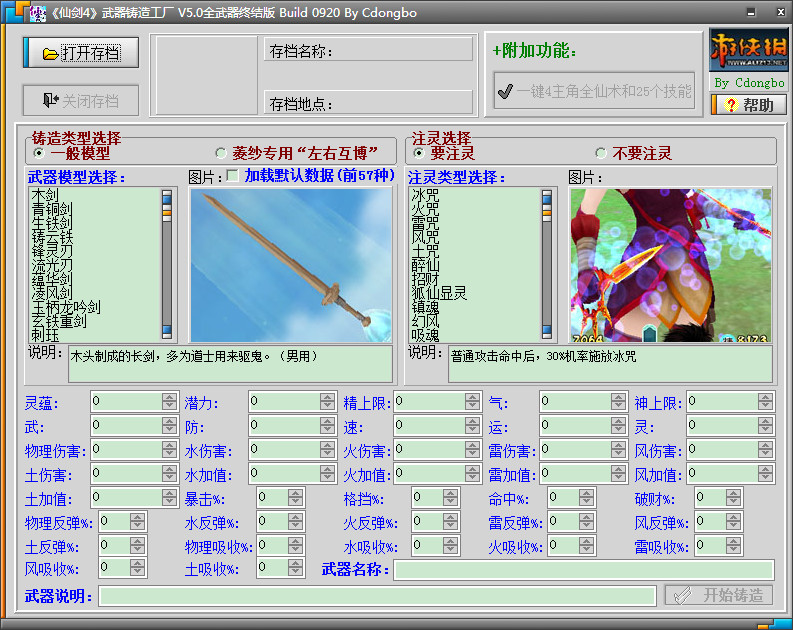793x630 pixels.
Task: Select 玄铁重剑 in weapon list
Action: click(x=59, y=321)
